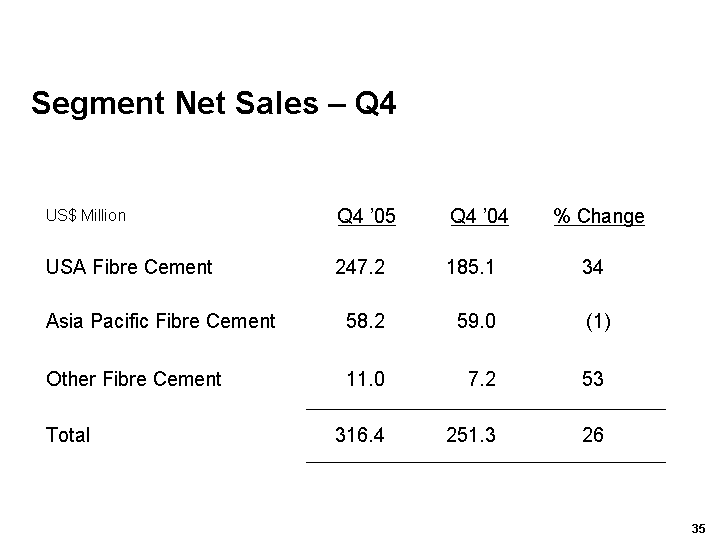Image resolution: width=720 pixels, height=540 pixels.
Task: Click the negative change value (1)
Action: point(598,321)
